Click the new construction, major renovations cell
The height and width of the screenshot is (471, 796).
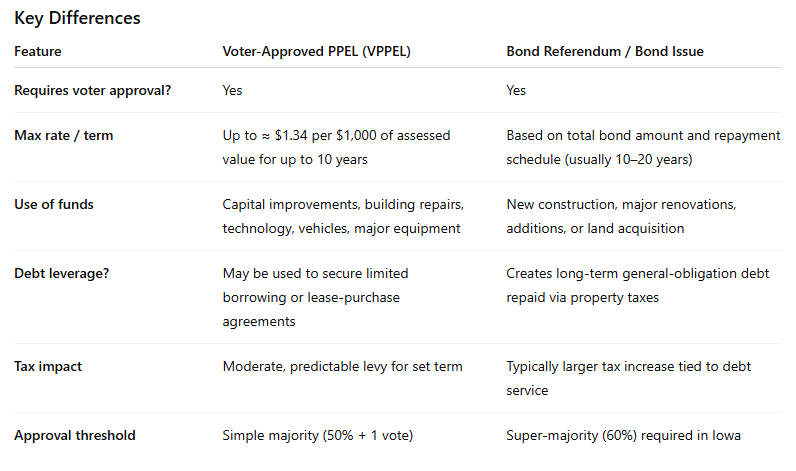[621, 215]
